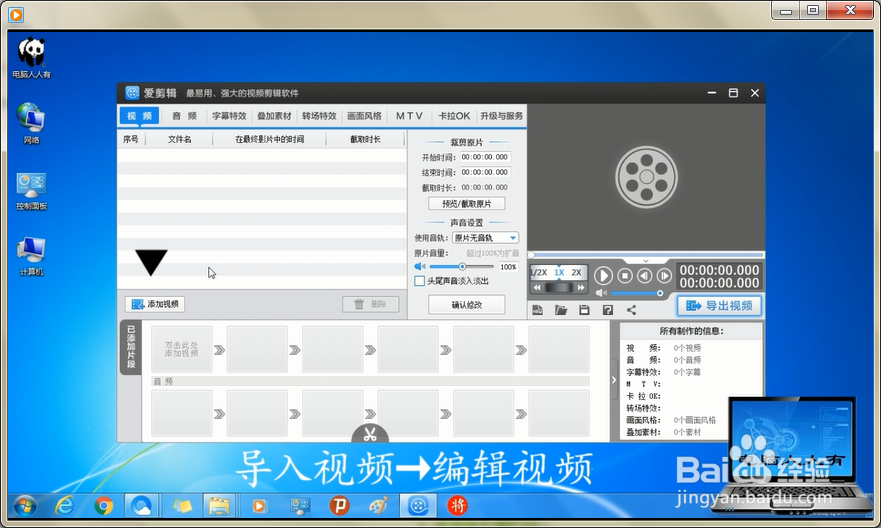Open the 电脑人人有 panda desktop icon

[x=31, y=57]
